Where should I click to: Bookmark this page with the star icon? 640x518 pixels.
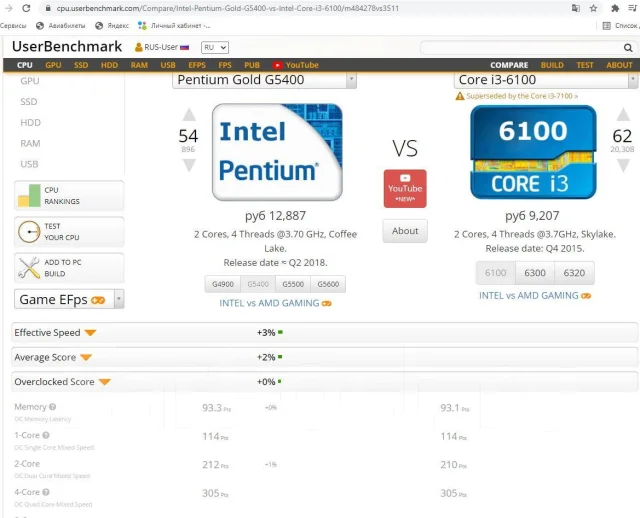click(593, 8)
